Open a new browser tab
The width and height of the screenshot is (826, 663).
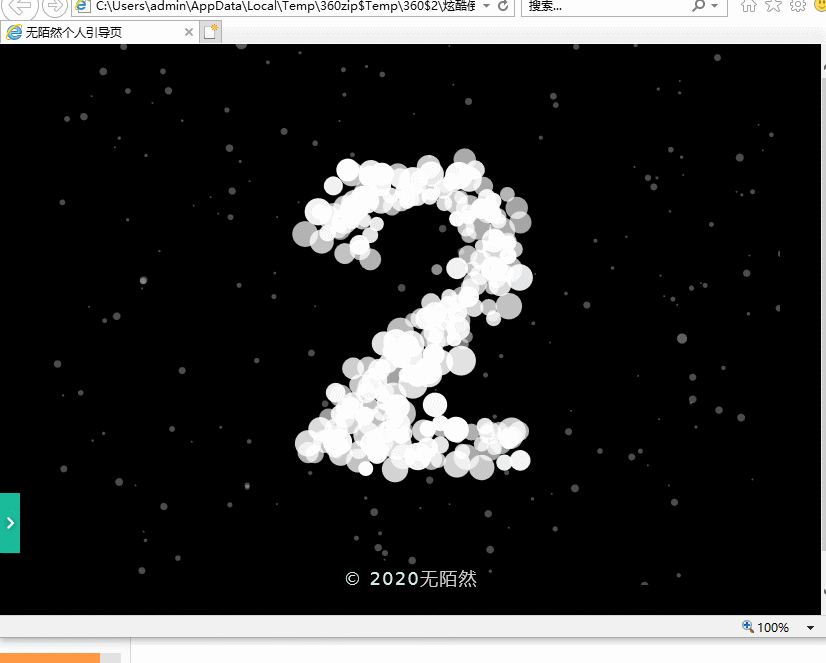[209, 31]
